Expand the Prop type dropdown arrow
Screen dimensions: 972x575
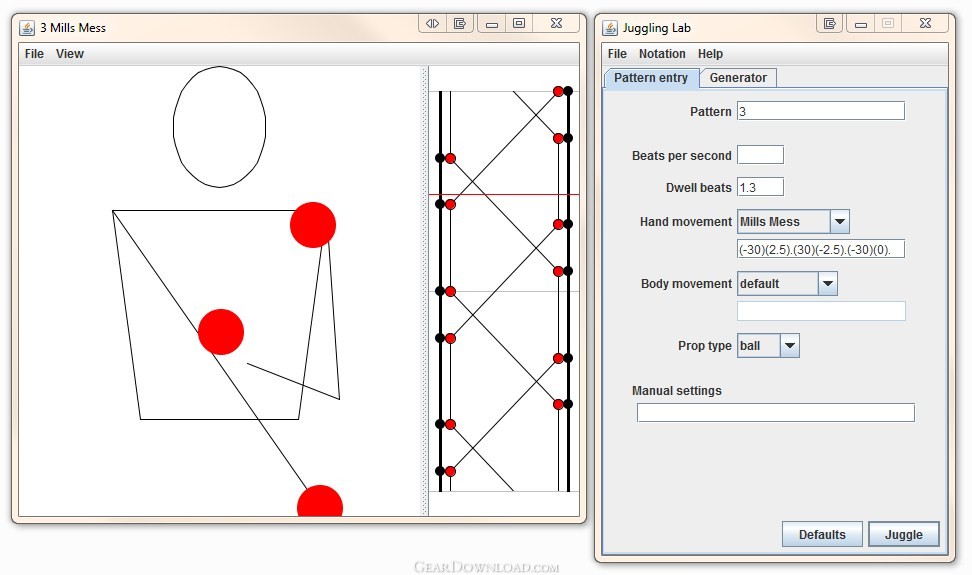click(x=790, y=346)
